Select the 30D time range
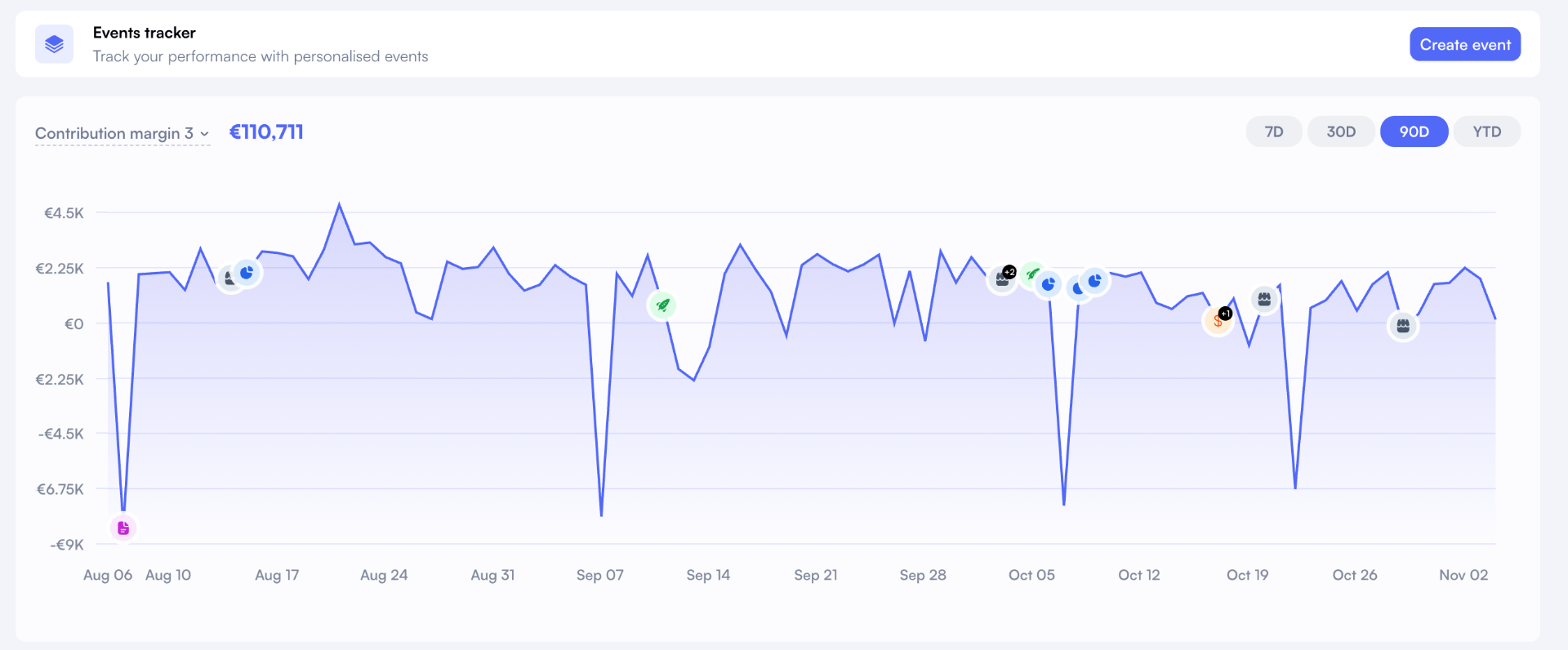The width and height of the screenshot is (1568, 650). coord(1340,131)
